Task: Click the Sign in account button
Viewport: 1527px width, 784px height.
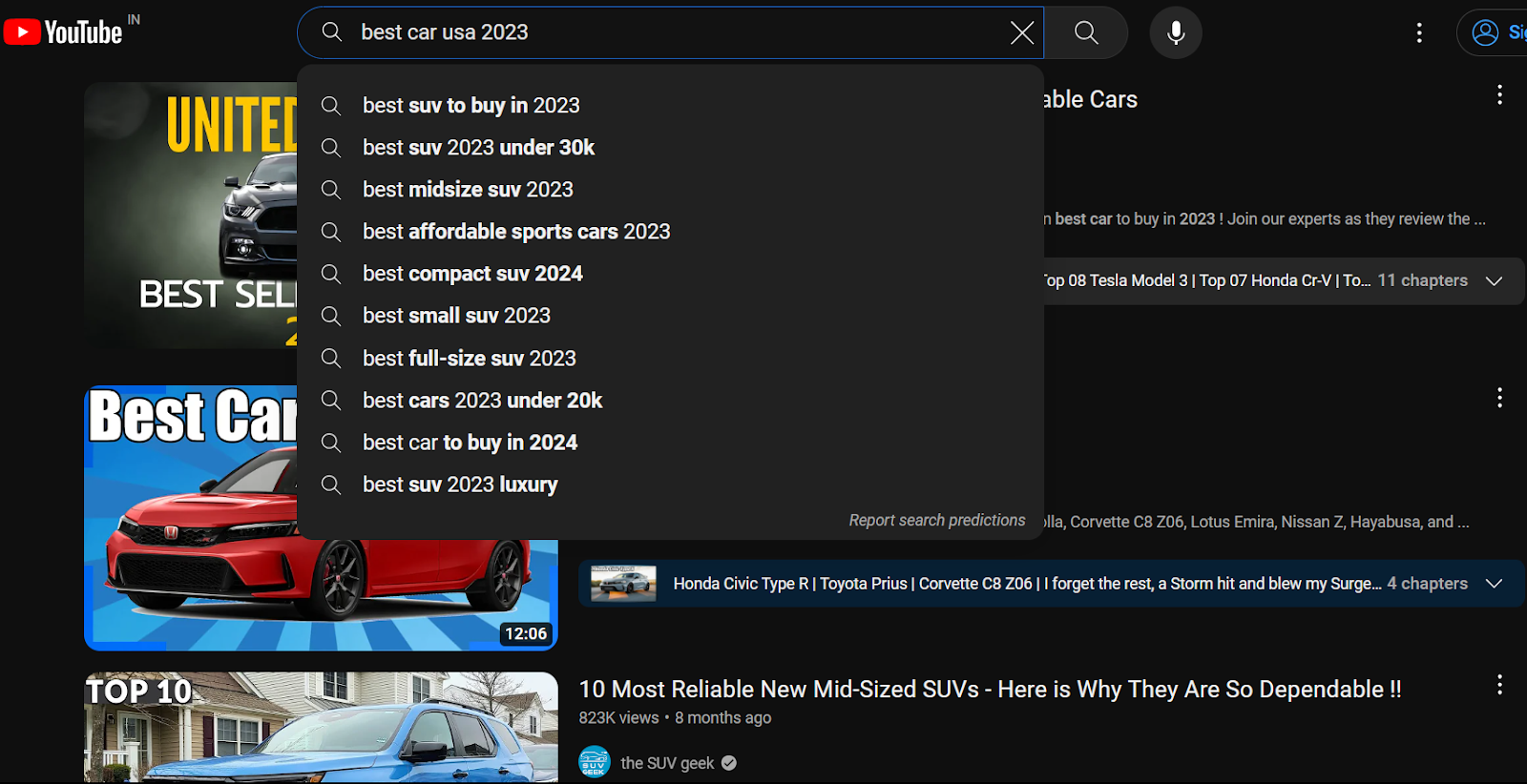Action: click(x=1495, y=32)
